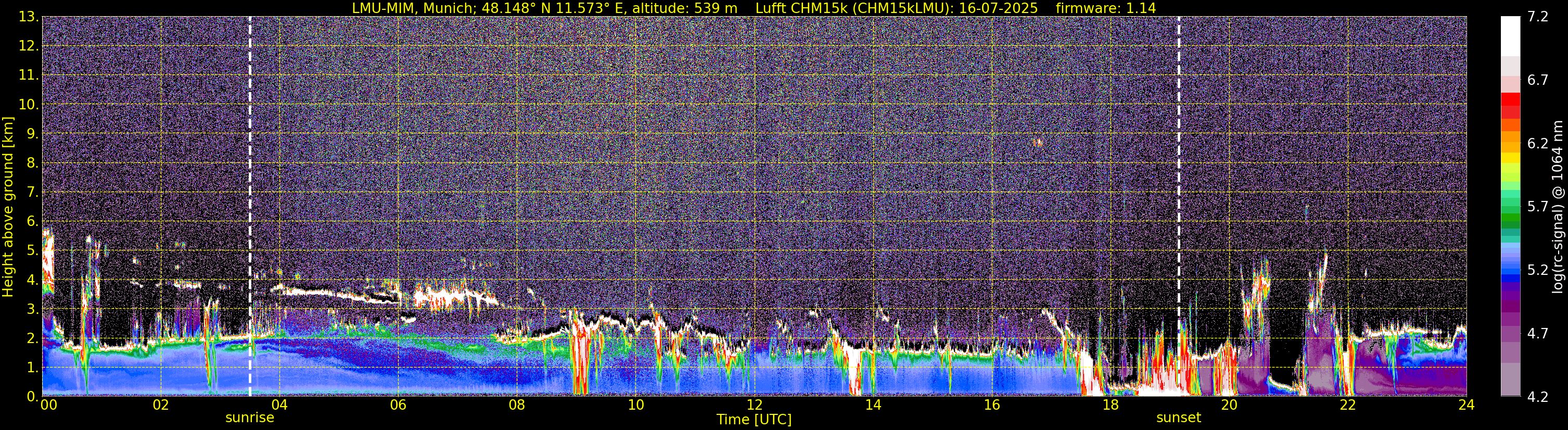Click the "6.2" colorbar tick label
The width and height of the screenshot is (1568, 430).
(x=1538, y=144)
